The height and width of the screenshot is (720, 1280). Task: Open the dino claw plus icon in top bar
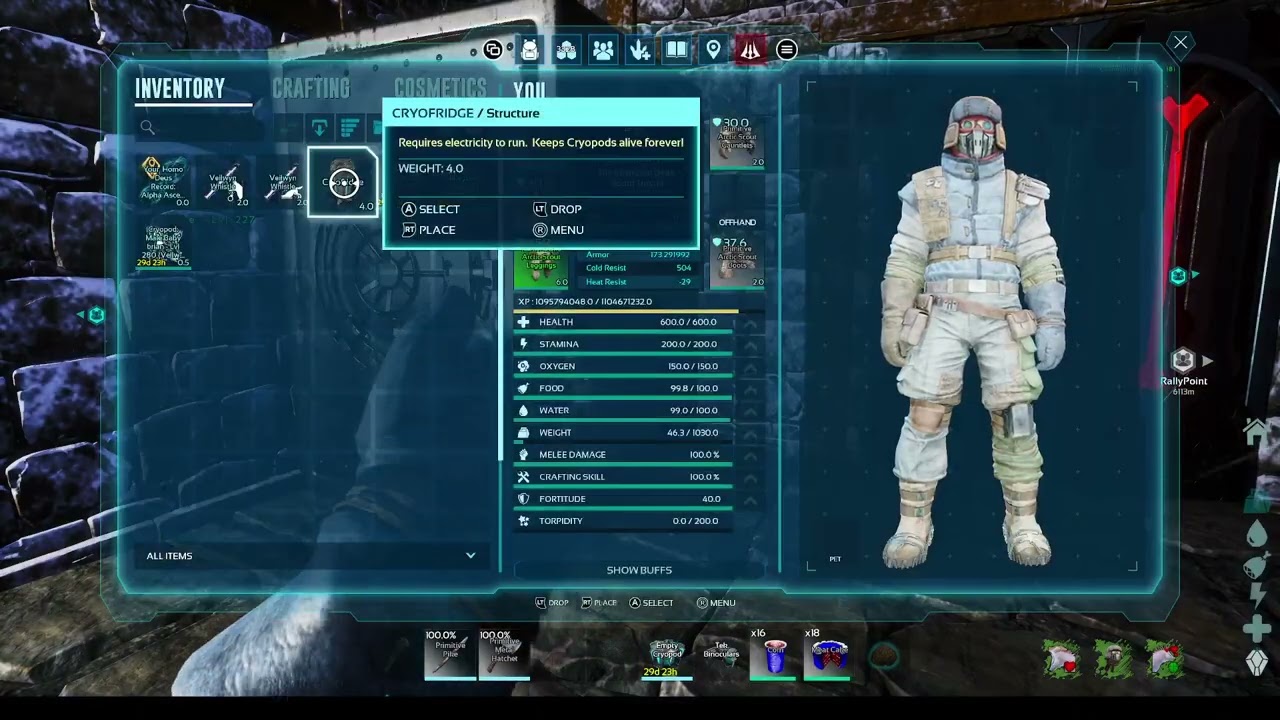(640, 49)
